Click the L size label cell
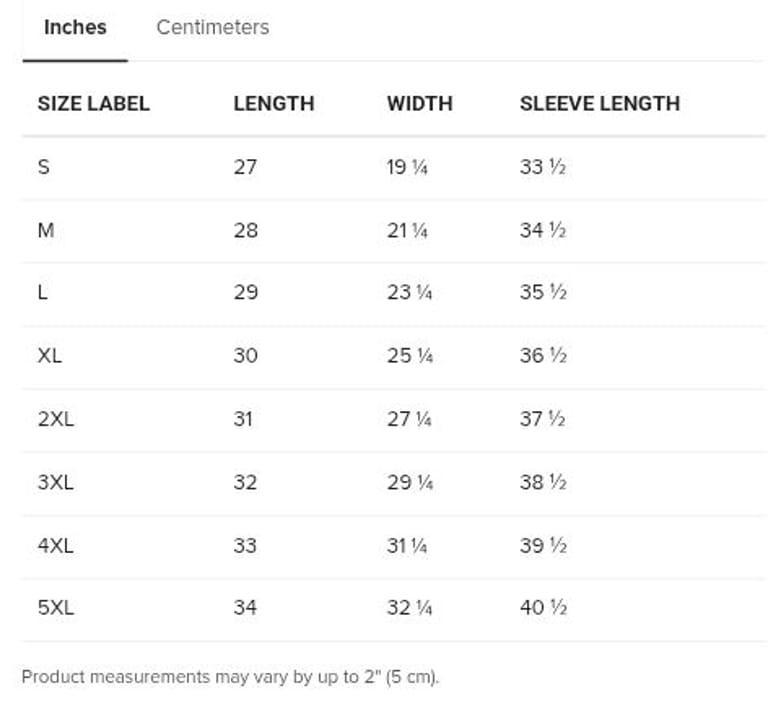 [43, 292]
